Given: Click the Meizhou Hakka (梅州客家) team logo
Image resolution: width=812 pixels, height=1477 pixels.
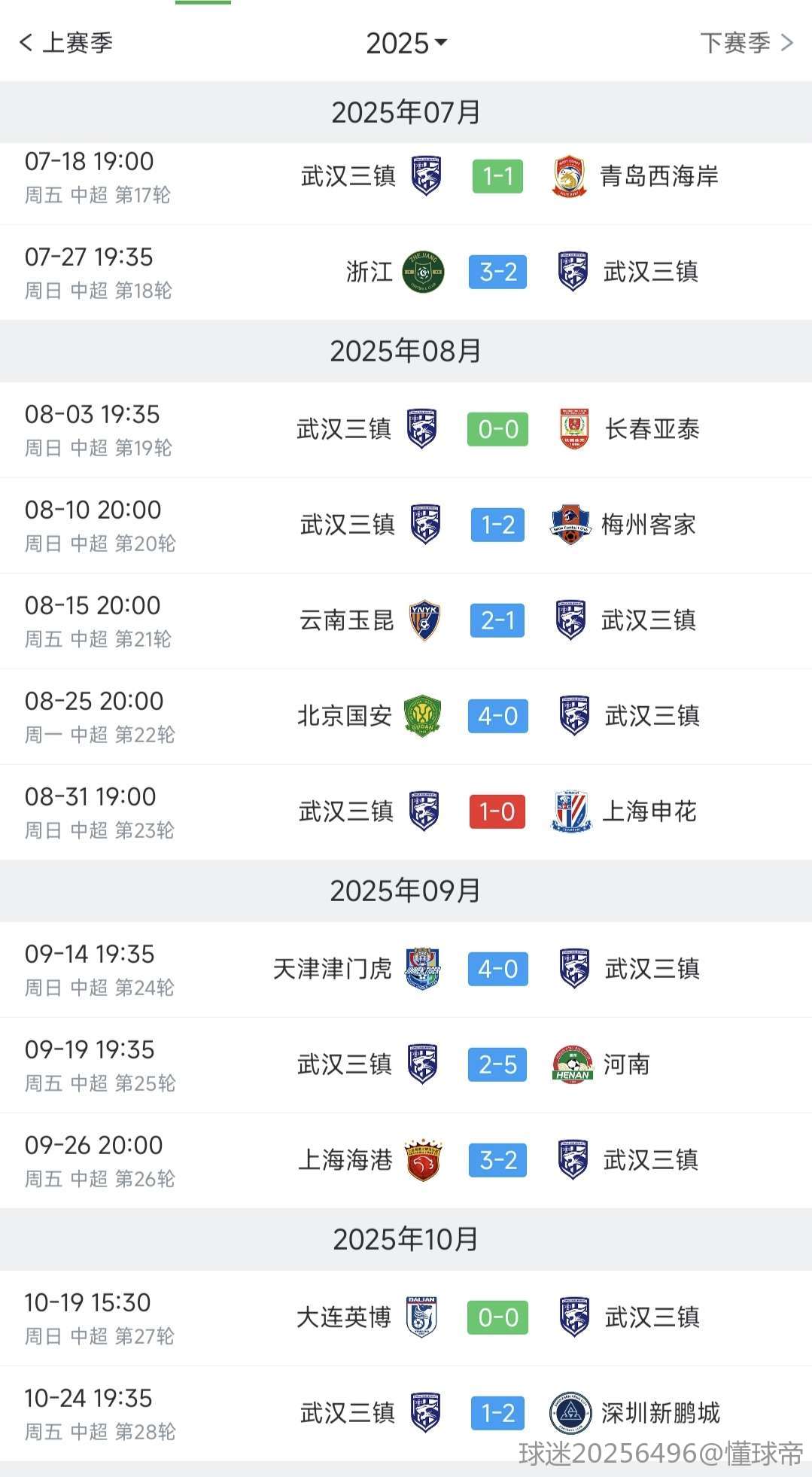Looking at the screenshot, I should 570,525.
